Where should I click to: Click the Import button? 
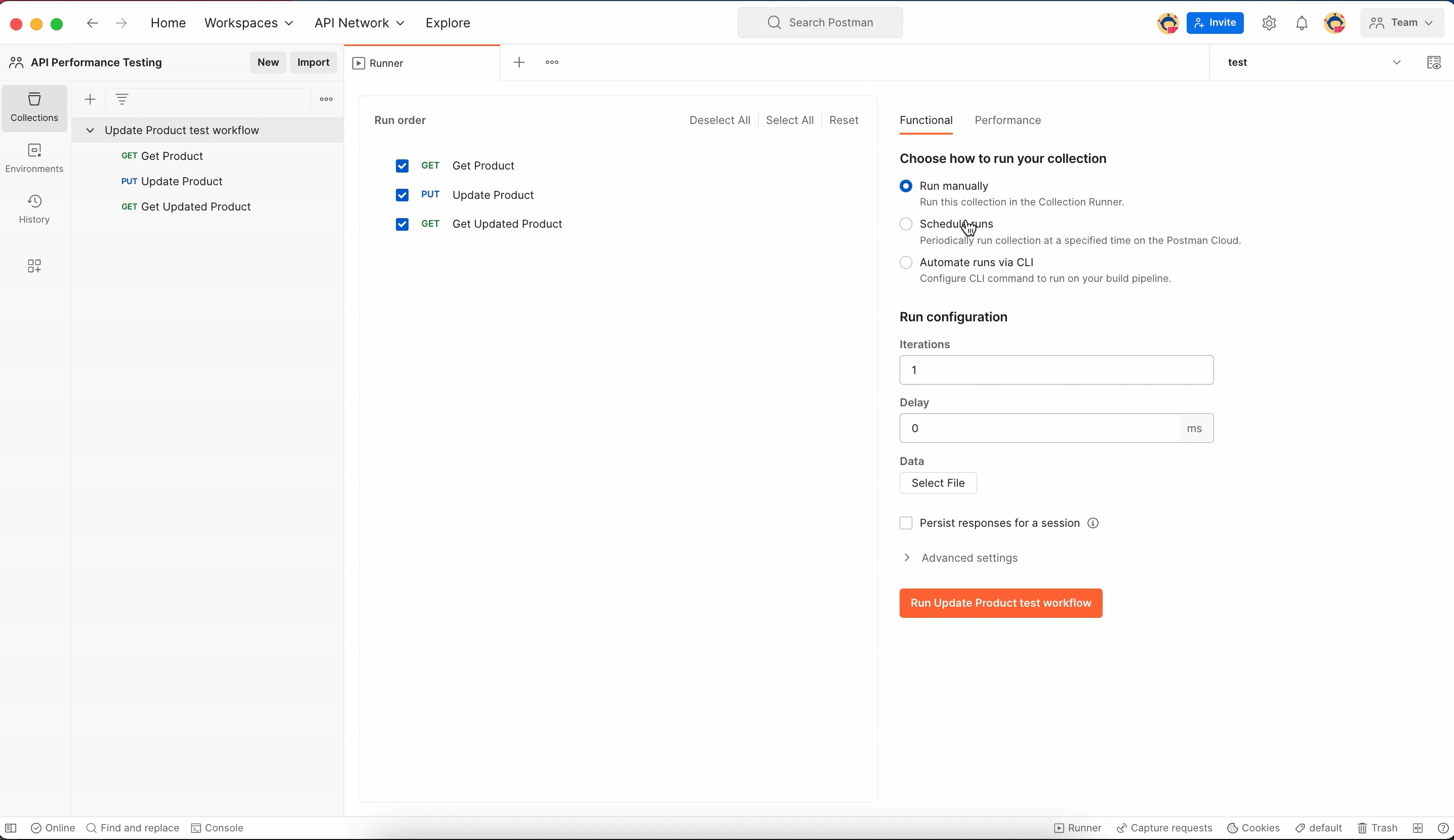coord(313,62)
